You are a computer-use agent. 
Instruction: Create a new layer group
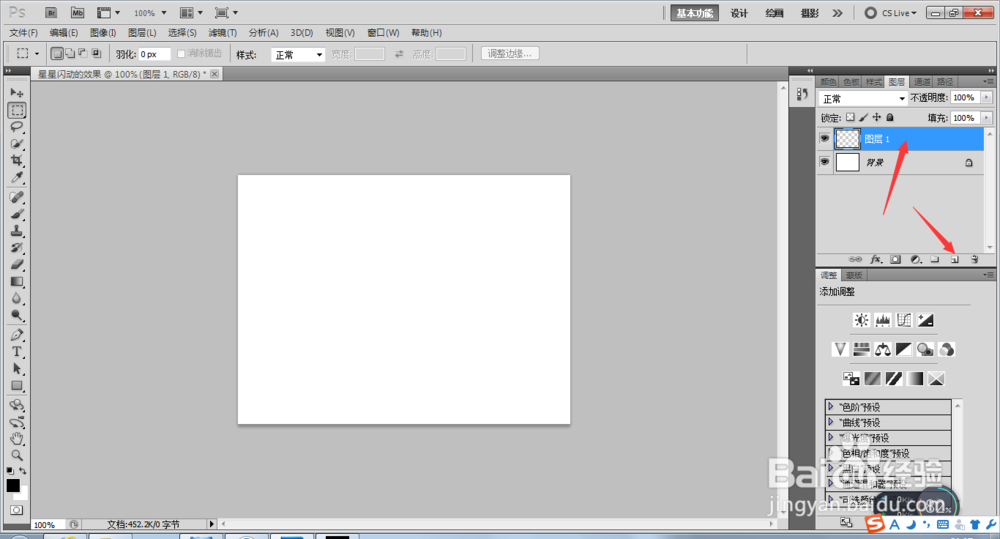pyautogui.click(x=935, y=260)
